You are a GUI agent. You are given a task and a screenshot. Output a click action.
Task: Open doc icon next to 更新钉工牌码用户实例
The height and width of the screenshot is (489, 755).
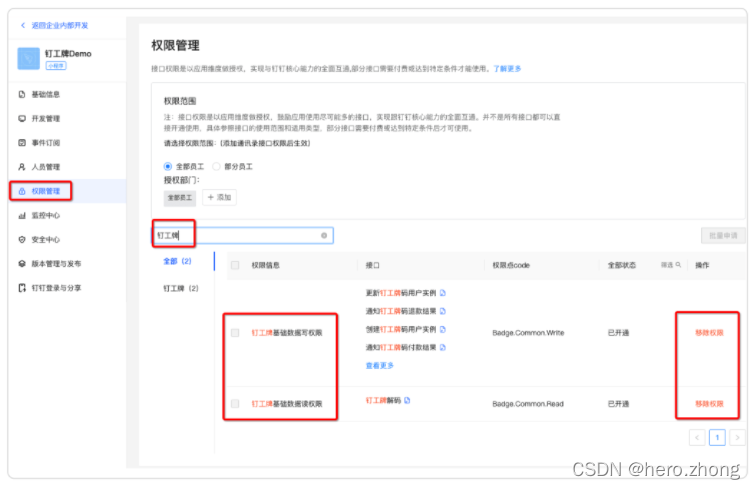443,293
